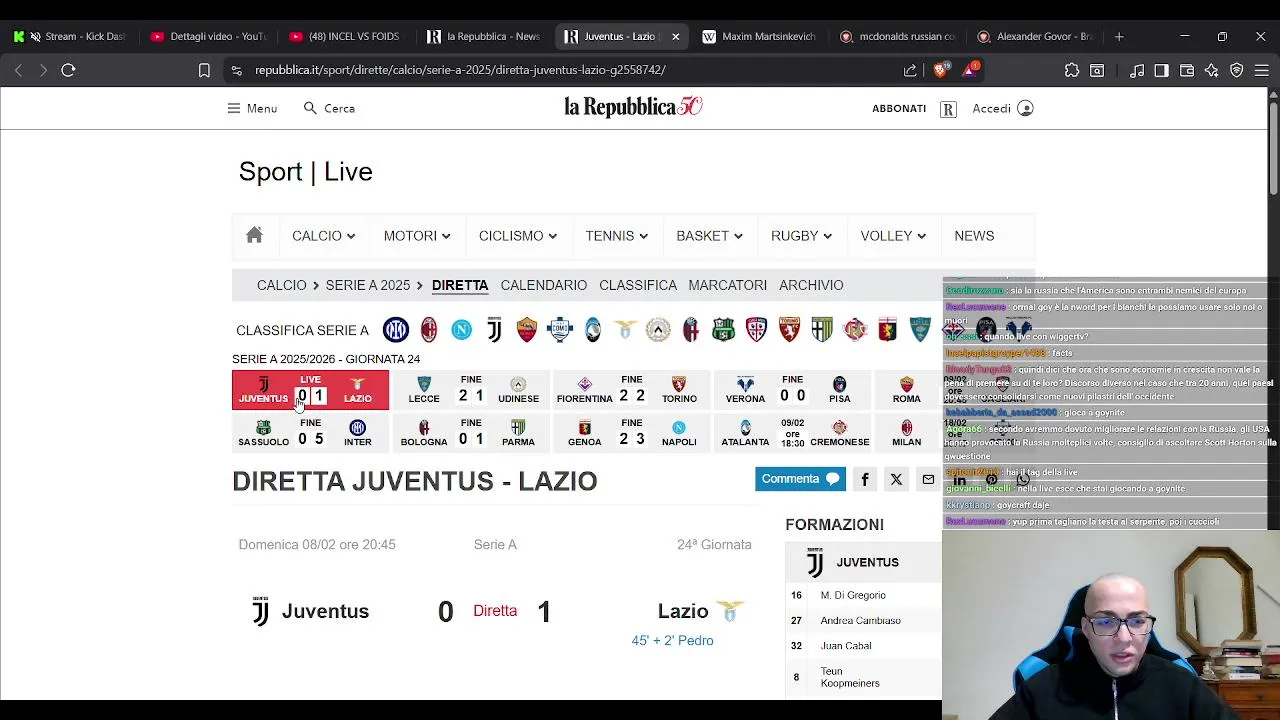1280x720 pixels.
Task: Select the DIRETTA tab
Action: point(460,285)
